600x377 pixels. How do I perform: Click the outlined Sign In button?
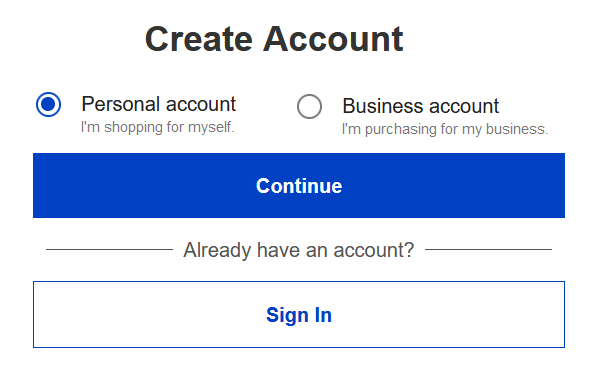point(299,315)
